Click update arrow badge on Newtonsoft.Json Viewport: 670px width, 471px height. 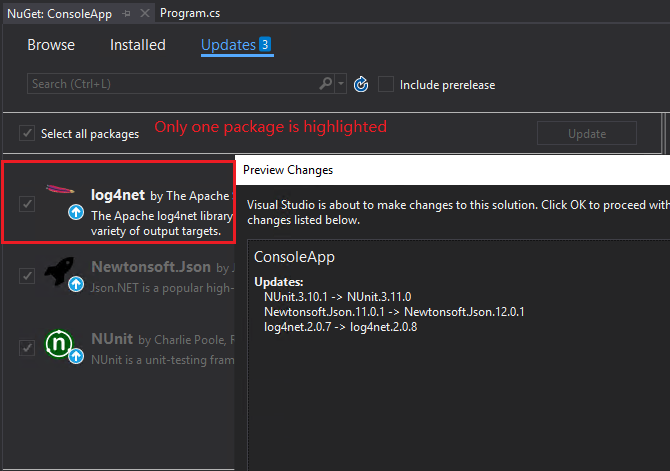[76, 284]
